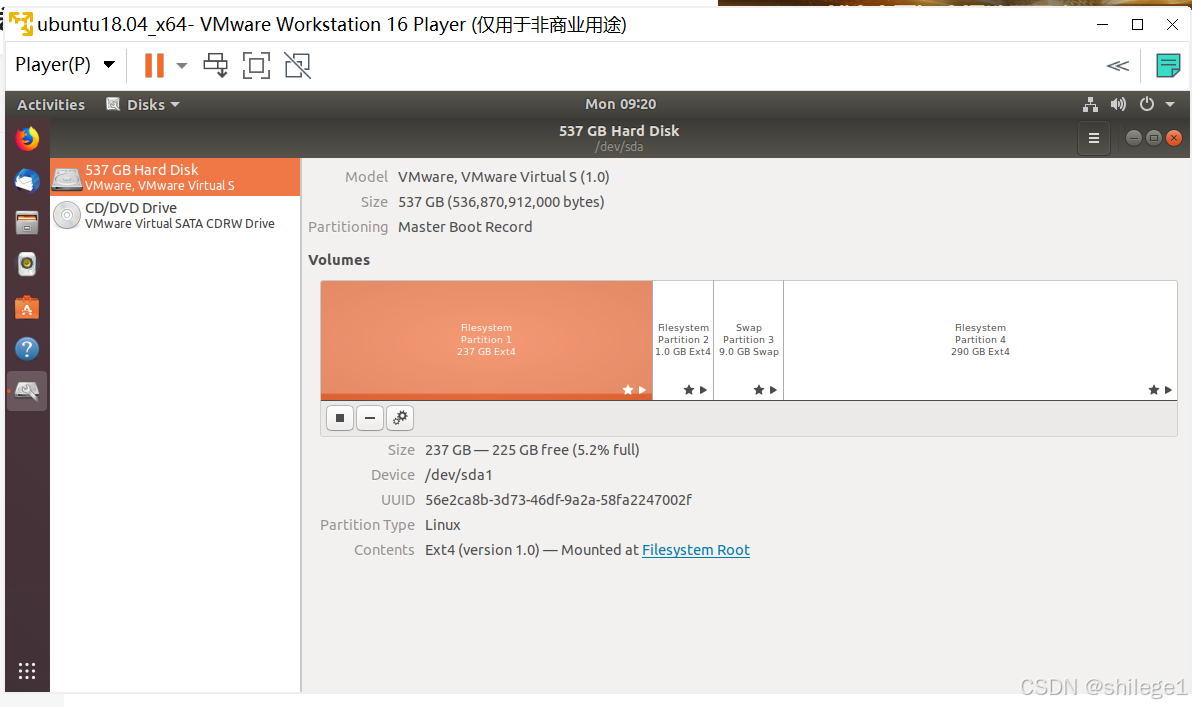The width and height of the screenshot is (1192, 707).
Task: Select Swap Partition 3 9.0 GB volume
Action: point(749,340)
